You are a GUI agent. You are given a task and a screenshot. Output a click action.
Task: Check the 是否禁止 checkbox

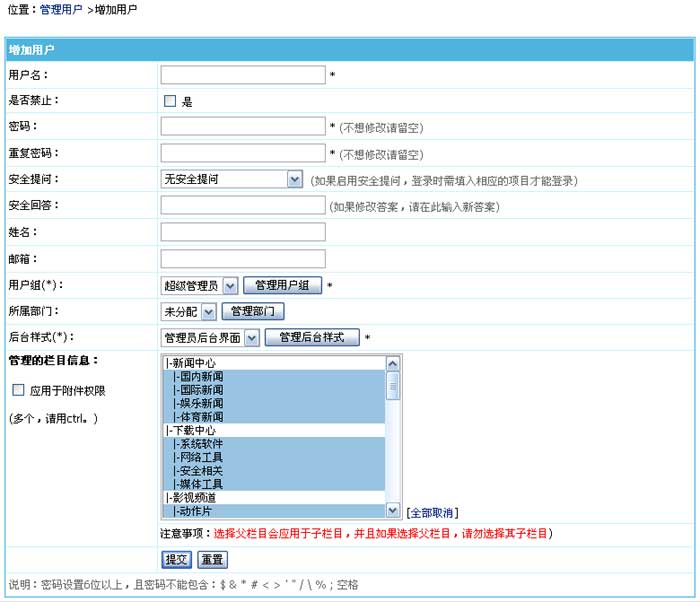(x=170, y=101)
